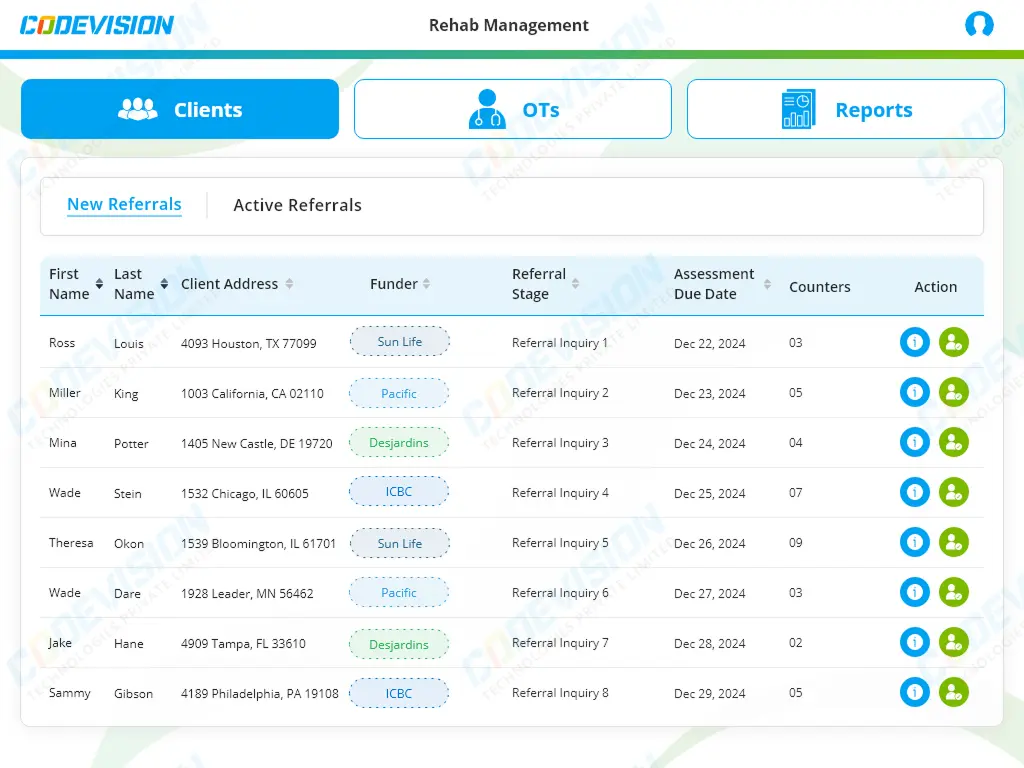Select address 1532 Chicago, IL 60605
This screenshot has height=768, width=1024.
(244, 494)
